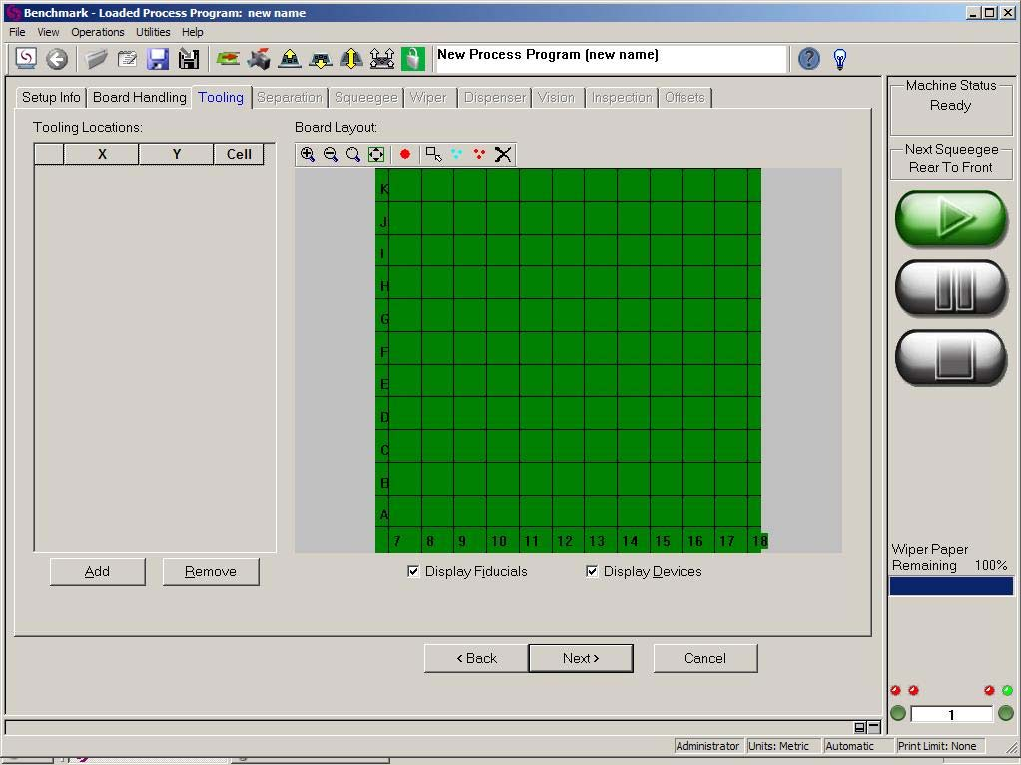Viewport: 1021px width, 765px height.
Task: Click the round green button left of counter
Action: [x=898, y=713]
